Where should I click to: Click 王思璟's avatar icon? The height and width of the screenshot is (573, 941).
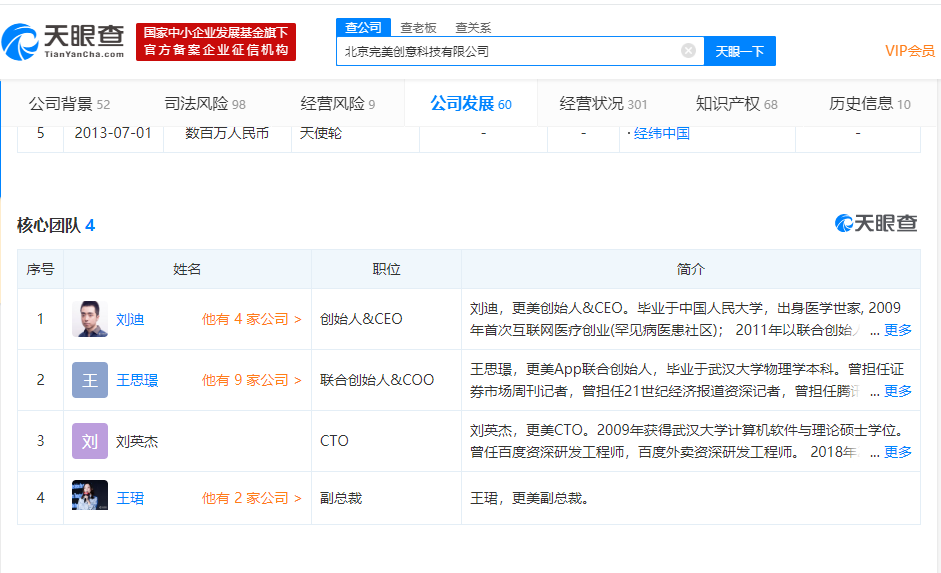click(x=90, y=380)
